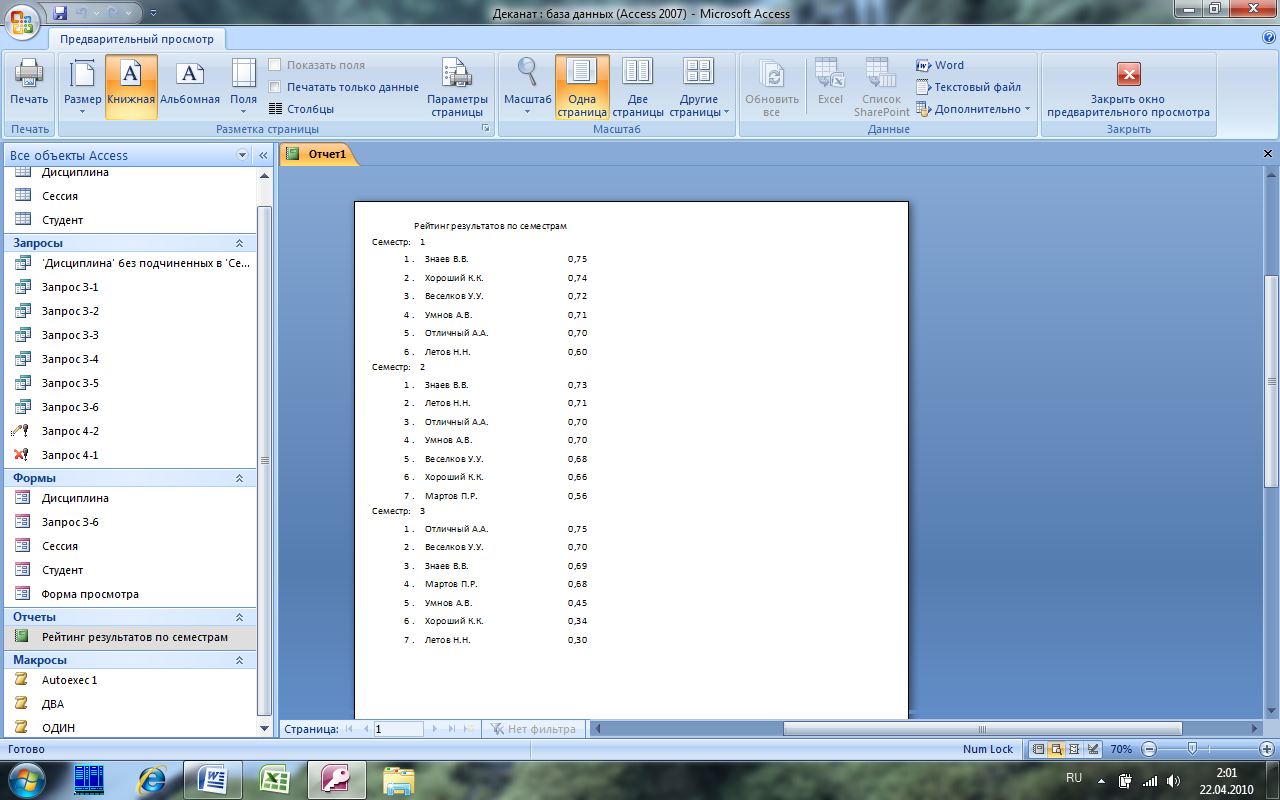Image resolution: width=1280 pixels, height=800 pixels.
Task: Collapse the Отчеты group
Action: click(x=239, y=617)
